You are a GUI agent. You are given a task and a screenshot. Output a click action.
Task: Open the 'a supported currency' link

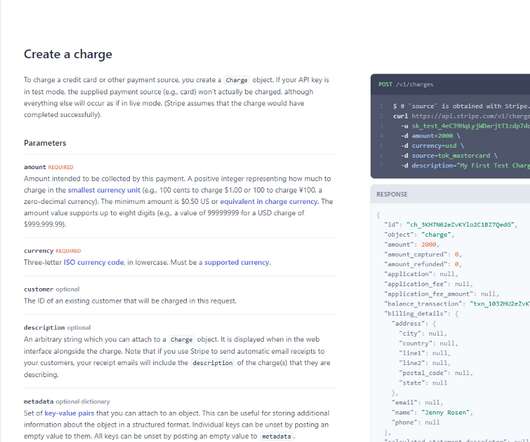point(235,262)
